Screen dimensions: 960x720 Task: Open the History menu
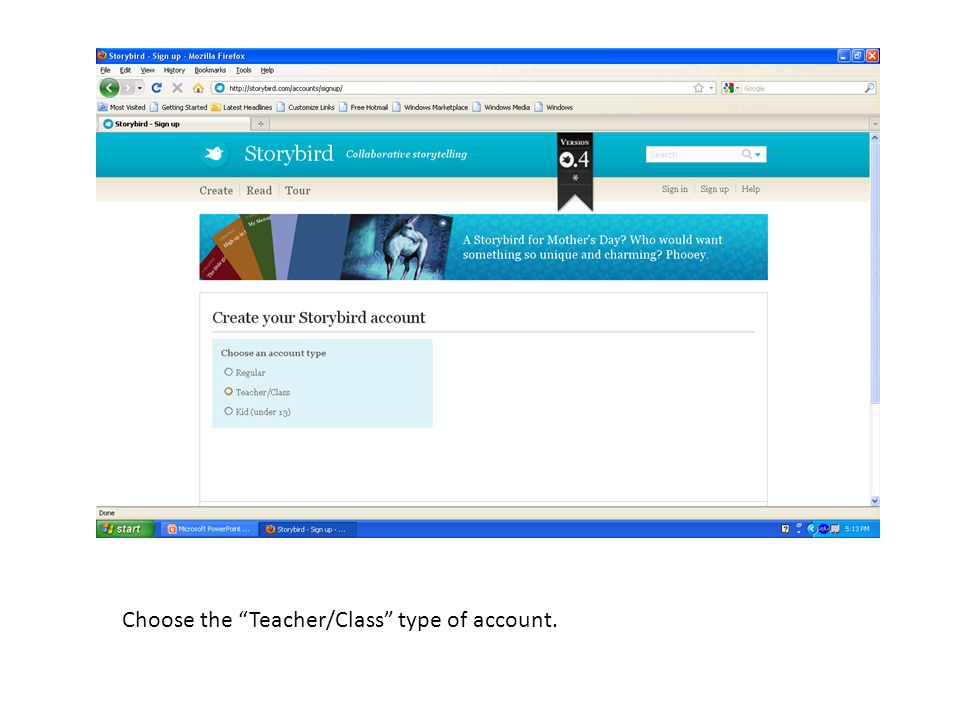174,70
